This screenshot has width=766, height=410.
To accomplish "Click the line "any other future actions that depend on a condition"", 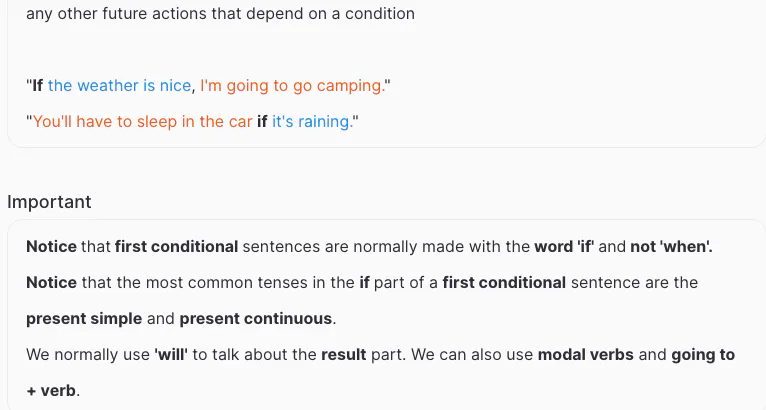I will (x=220, y=14).
